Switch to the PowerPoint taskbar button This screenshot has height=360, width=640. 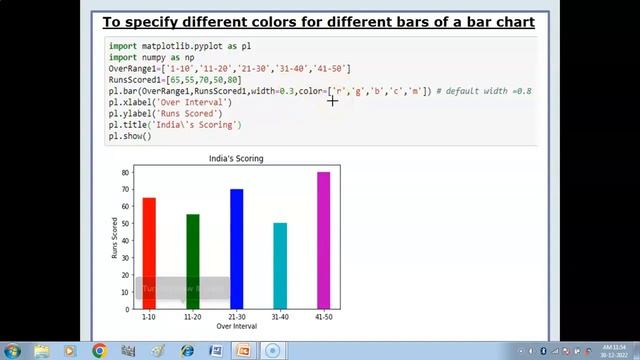click(244, 351)
